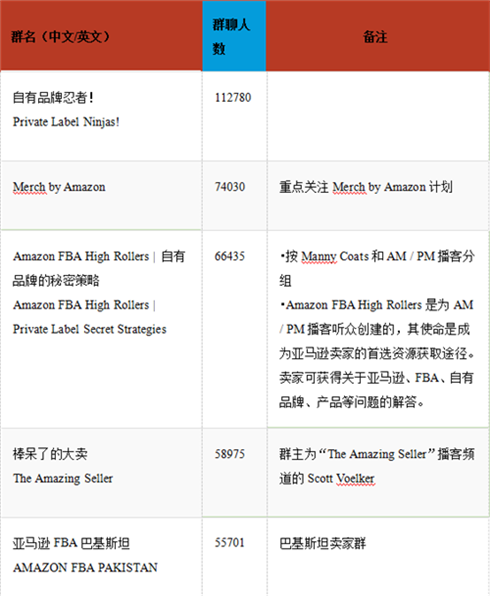Click the group name '亚马逊 FBA 巴基斯坦'

point(71,543)
